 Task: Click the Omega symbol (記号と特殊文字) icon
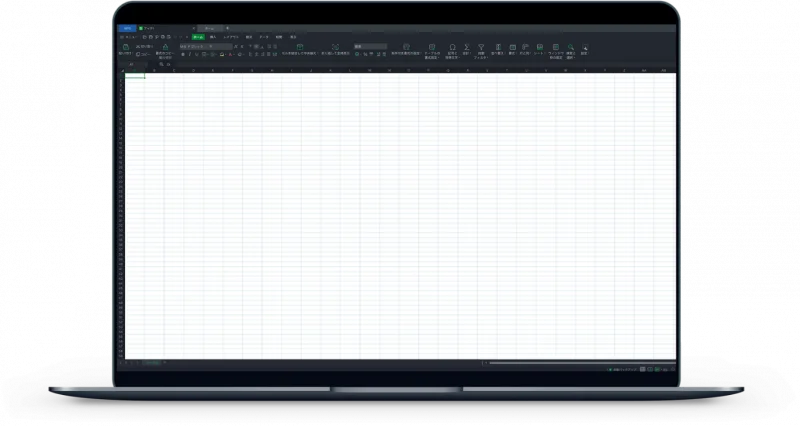(452, 47)
